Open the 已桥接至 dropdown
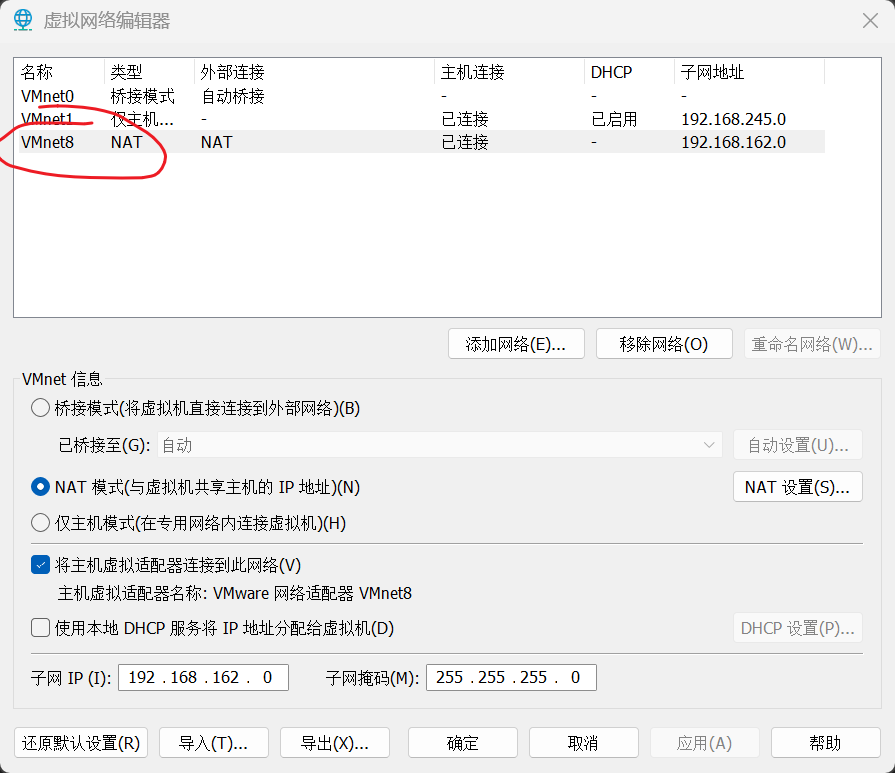 click(440, 445)
